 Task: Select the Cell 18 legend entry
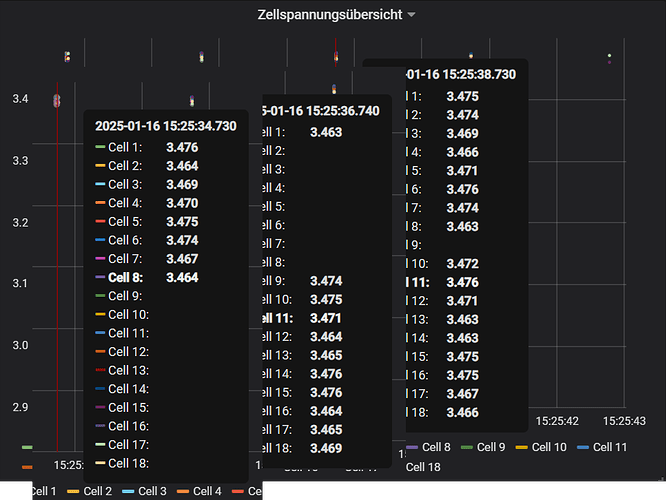[422, 467]
